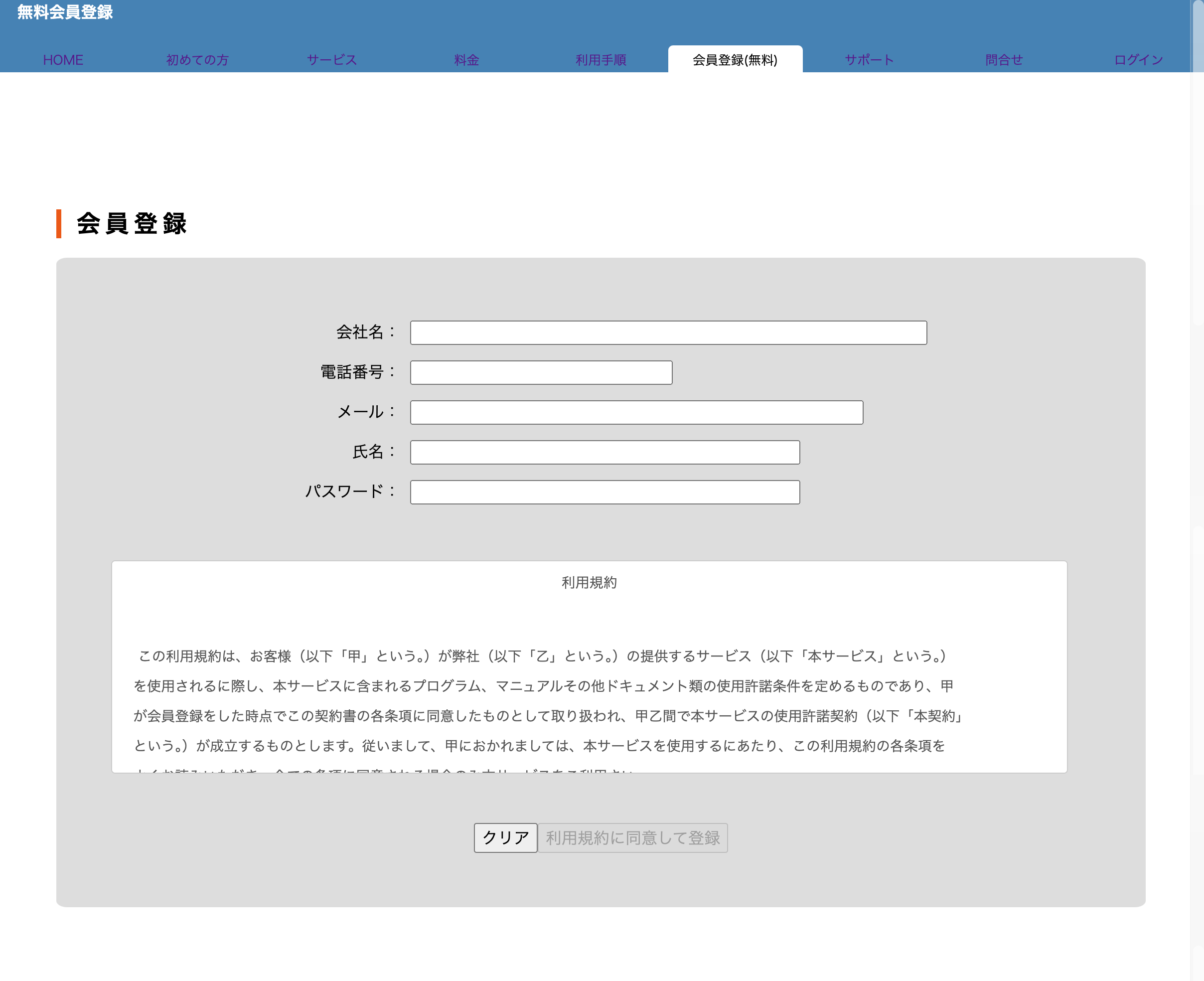Image resolution: width=1204 pixels, height=981 pixels.
Task: Click 利用規約に同意して登録 submit button
Action: tap(632, 837)
